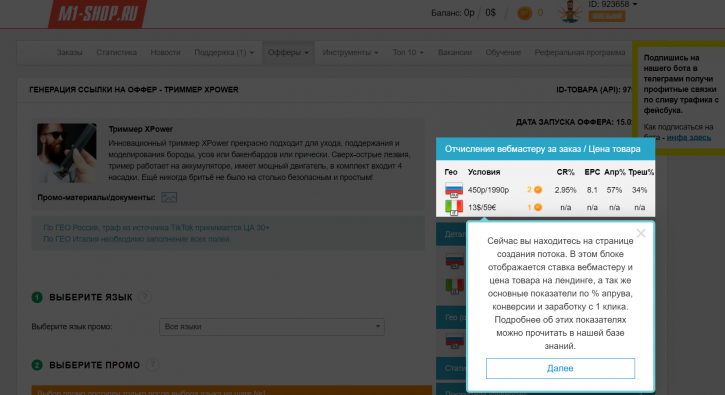
Task: Click the НОВЕНЬКИЙ status badge
Action: coord(607,16)
